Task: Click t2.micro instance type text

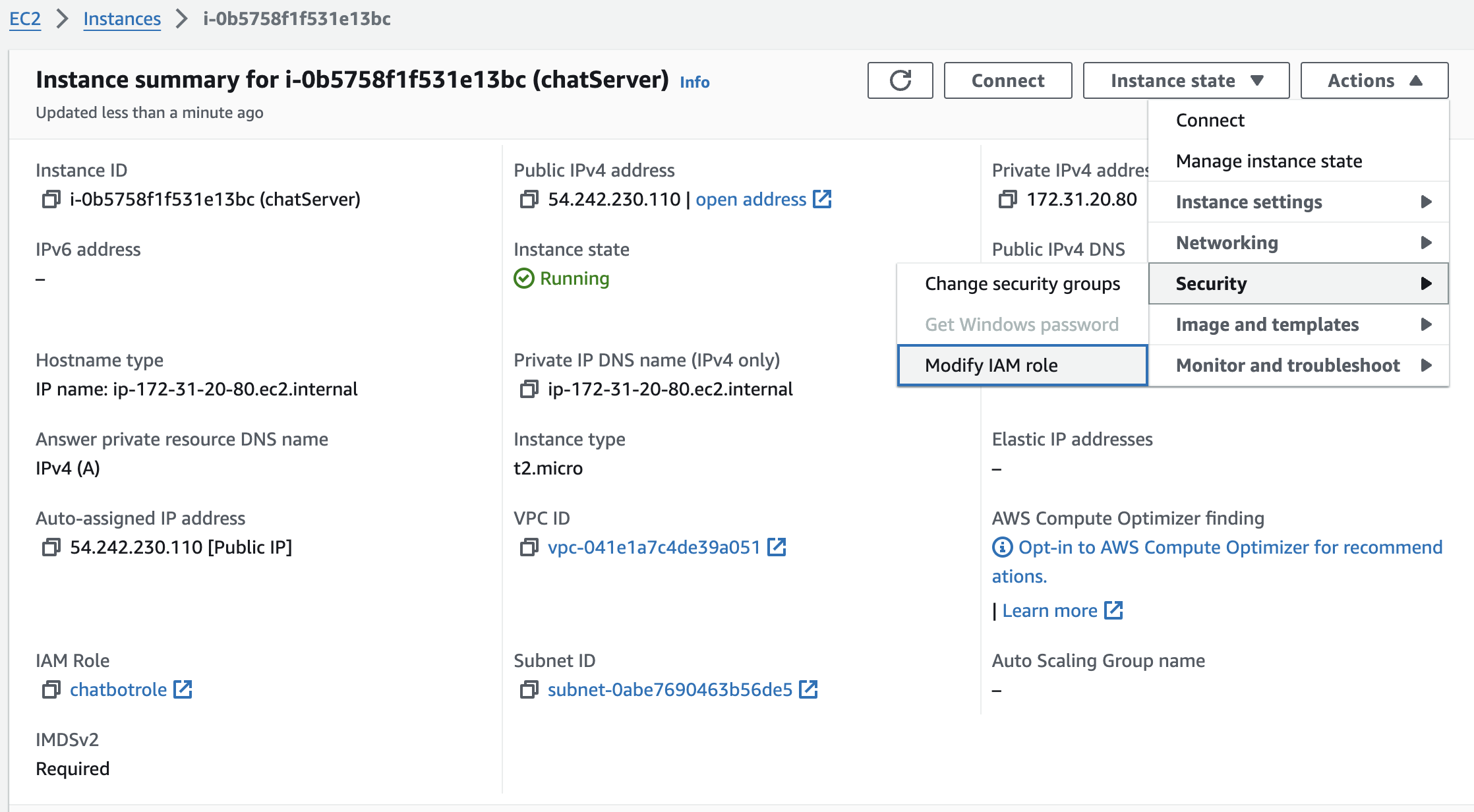Action: click(x=548, y=468)
